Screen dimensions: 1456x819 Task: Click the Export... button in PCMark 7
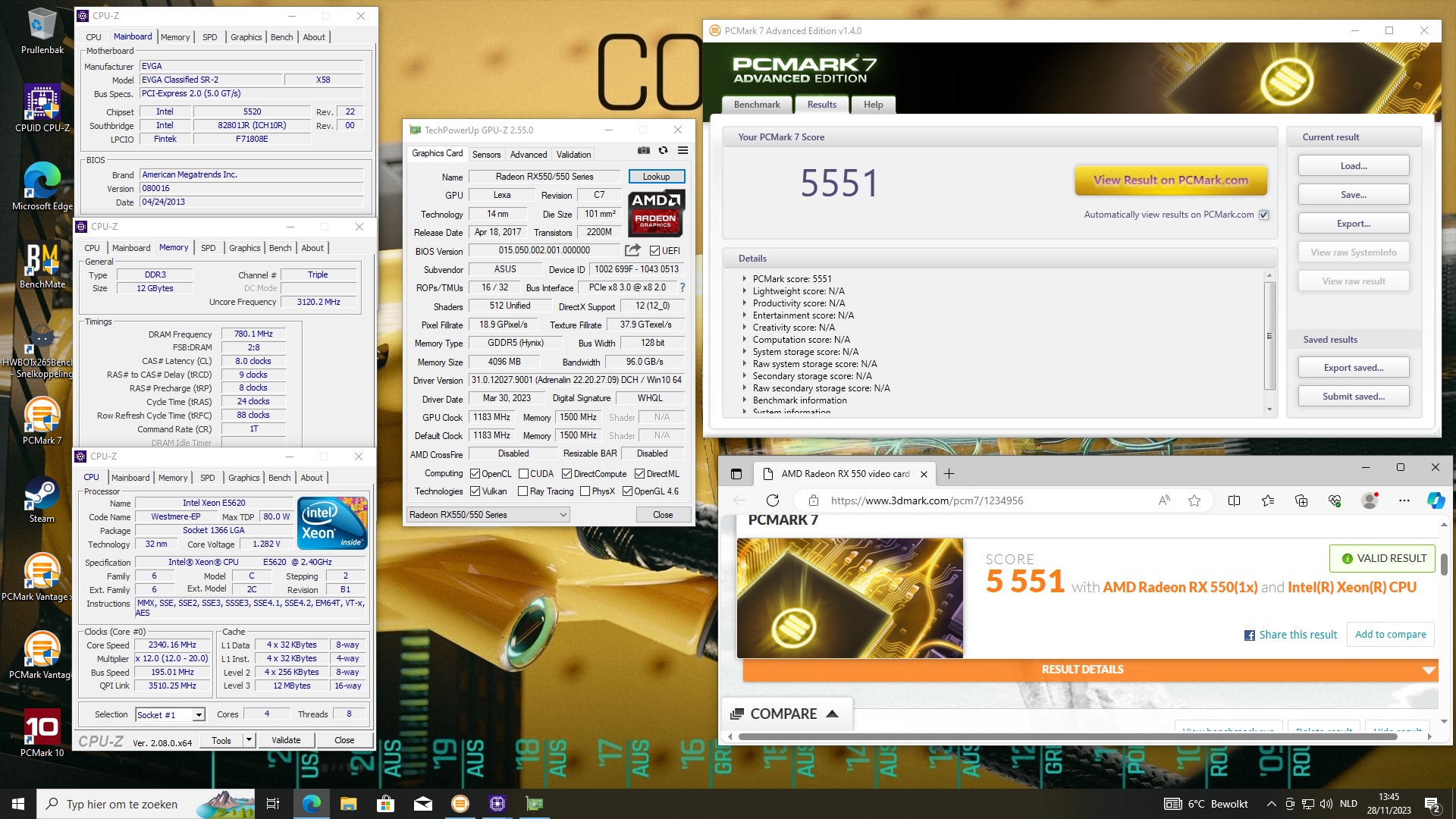click(x=1354, y=224)
